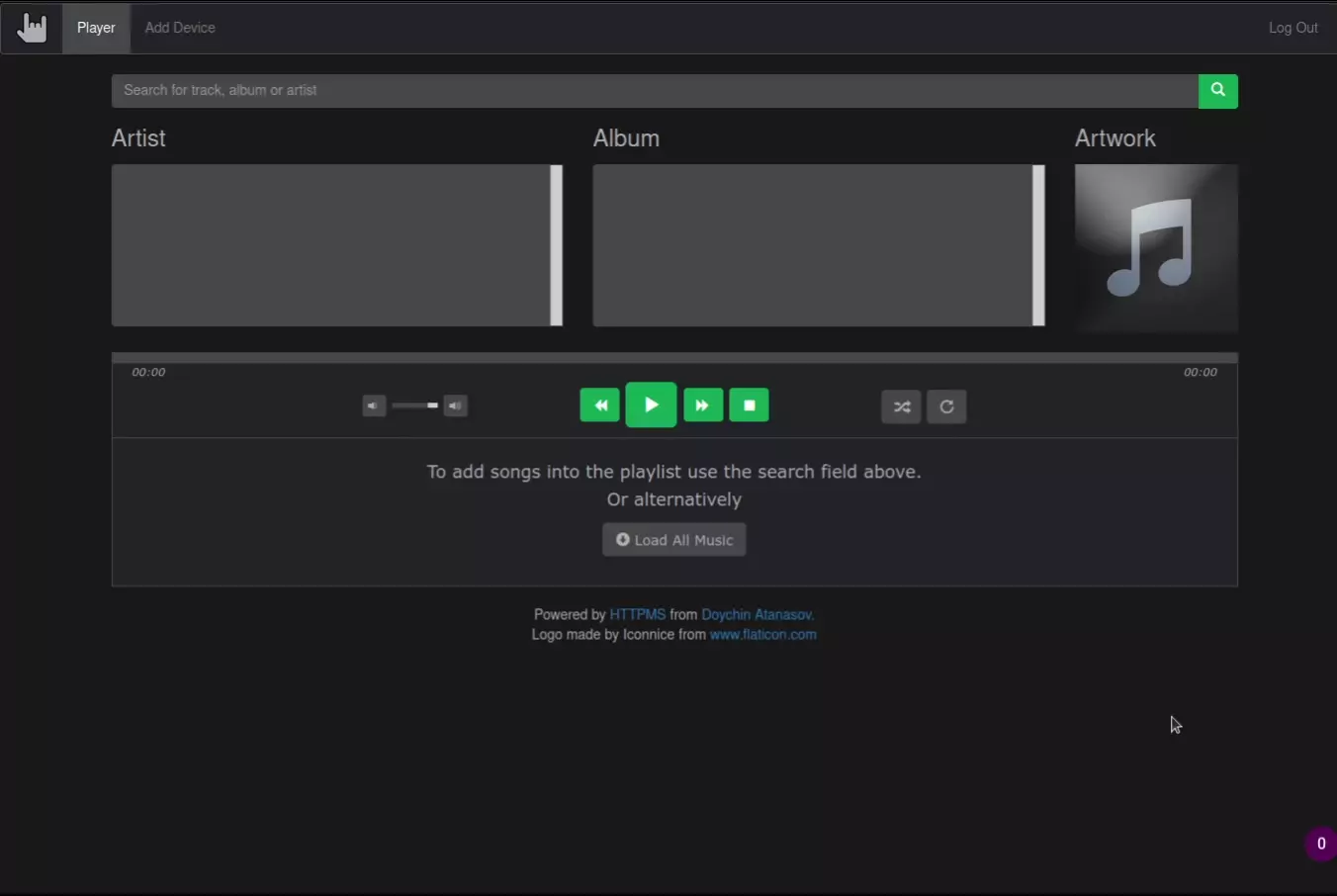Toggle shuffle mode
The width and height of the screenshot is (1337, 896).
click(x=901, y=406)
